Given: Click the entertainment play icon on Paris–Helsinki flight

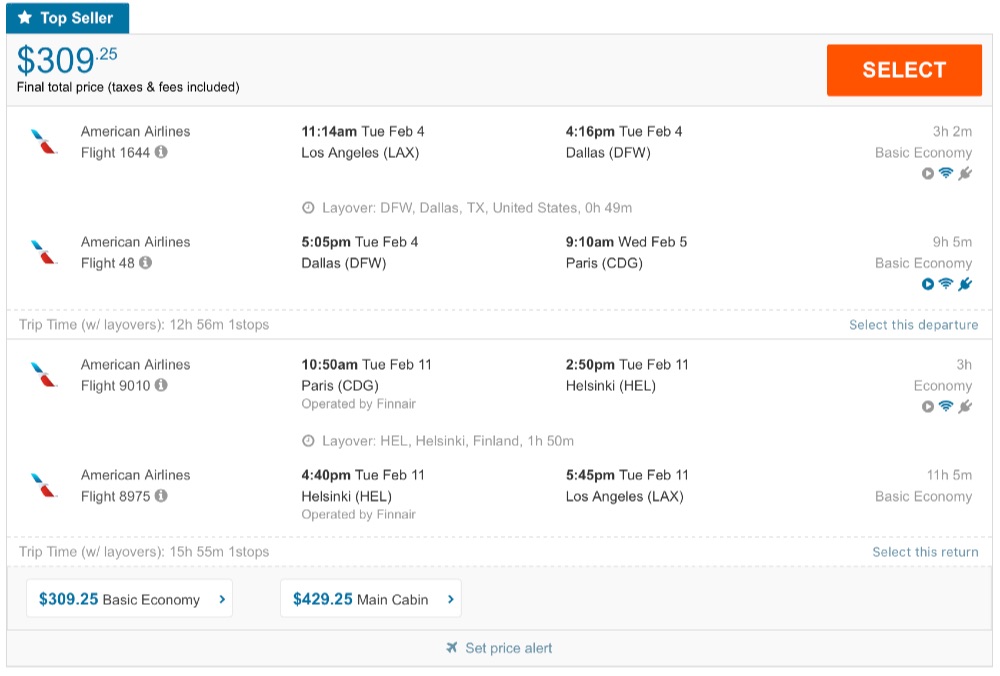Looking at the screenshot, I should 928,407.
